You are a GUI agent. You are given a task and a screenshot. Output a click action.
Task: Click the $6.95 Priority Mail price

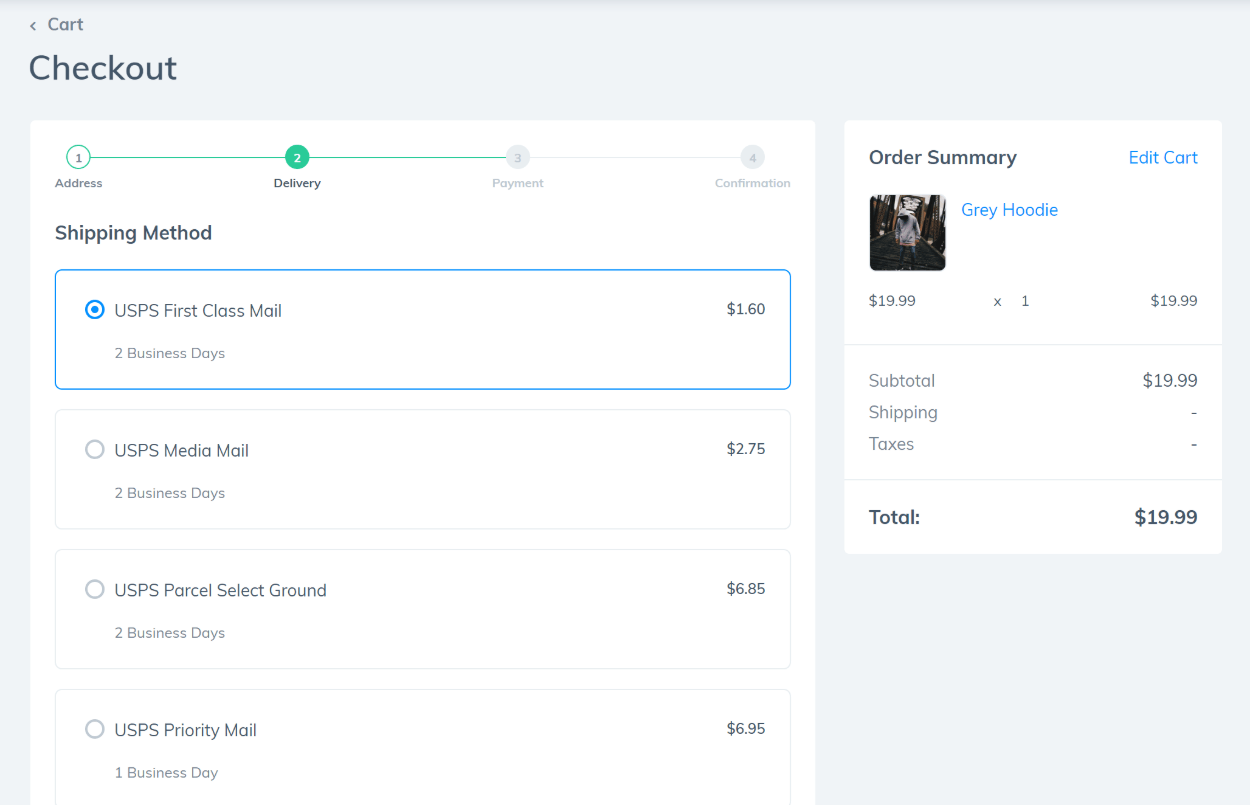(746, 729)
